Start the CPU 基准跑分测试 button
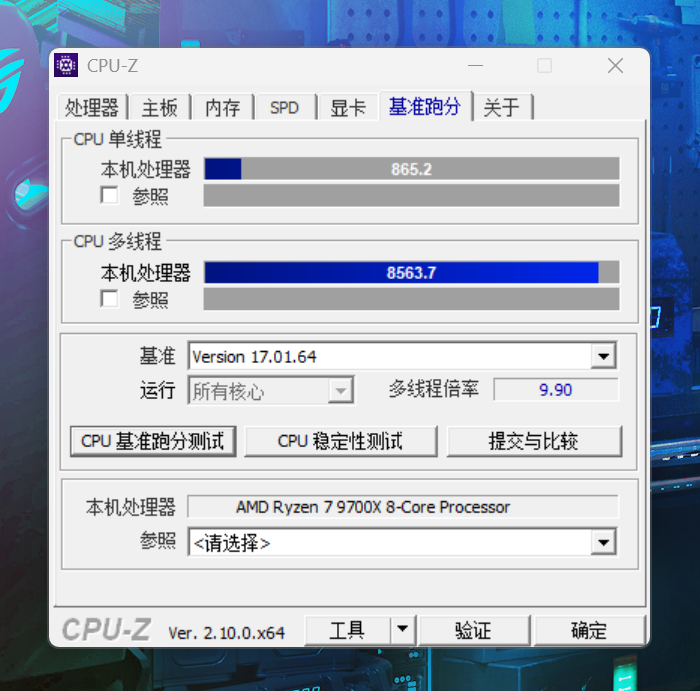This screenshot has width=700, height=691. pos(153,441)
